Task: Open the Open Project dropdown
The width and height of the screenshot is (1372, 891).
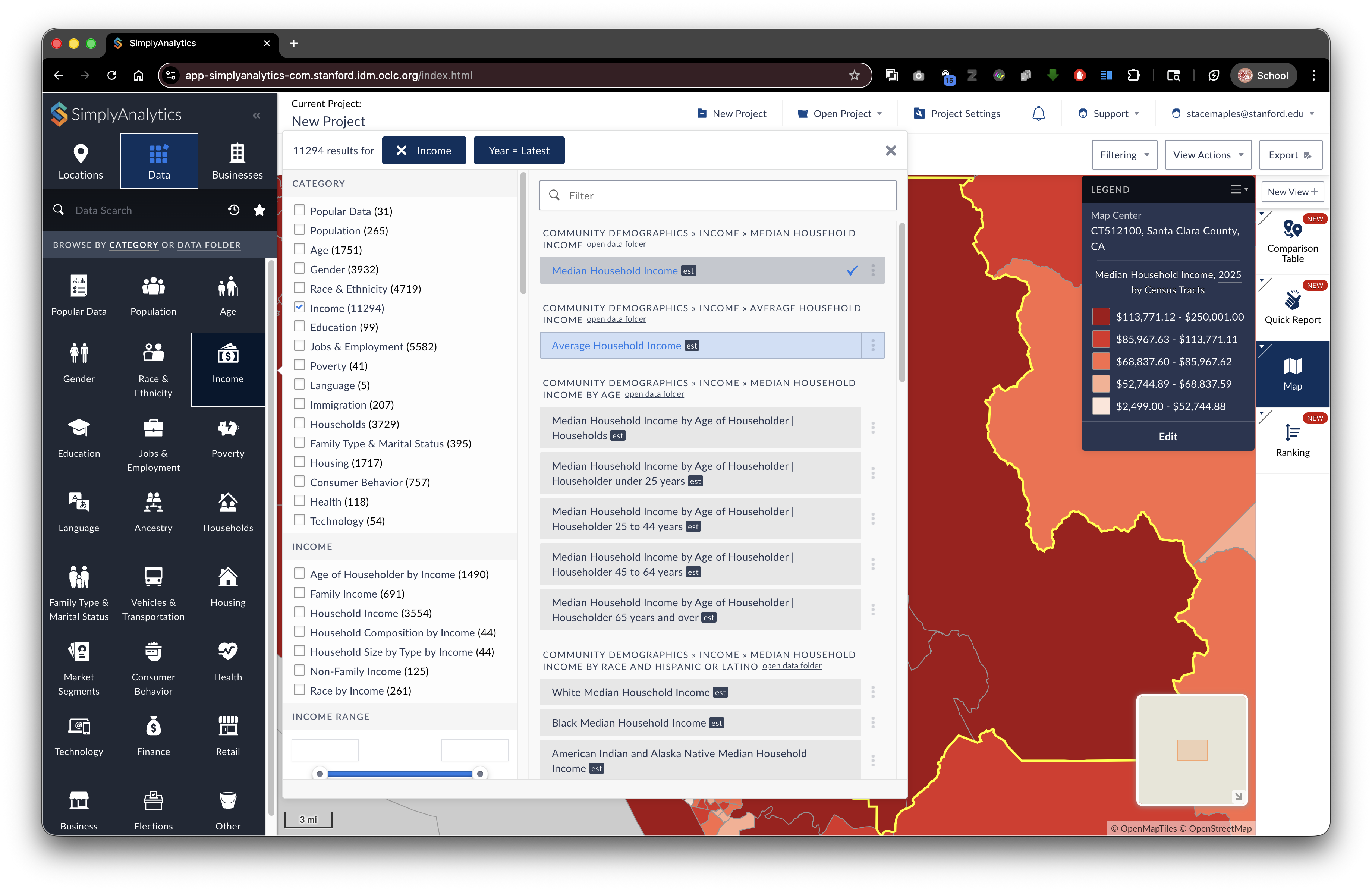Action: point(840,114)
